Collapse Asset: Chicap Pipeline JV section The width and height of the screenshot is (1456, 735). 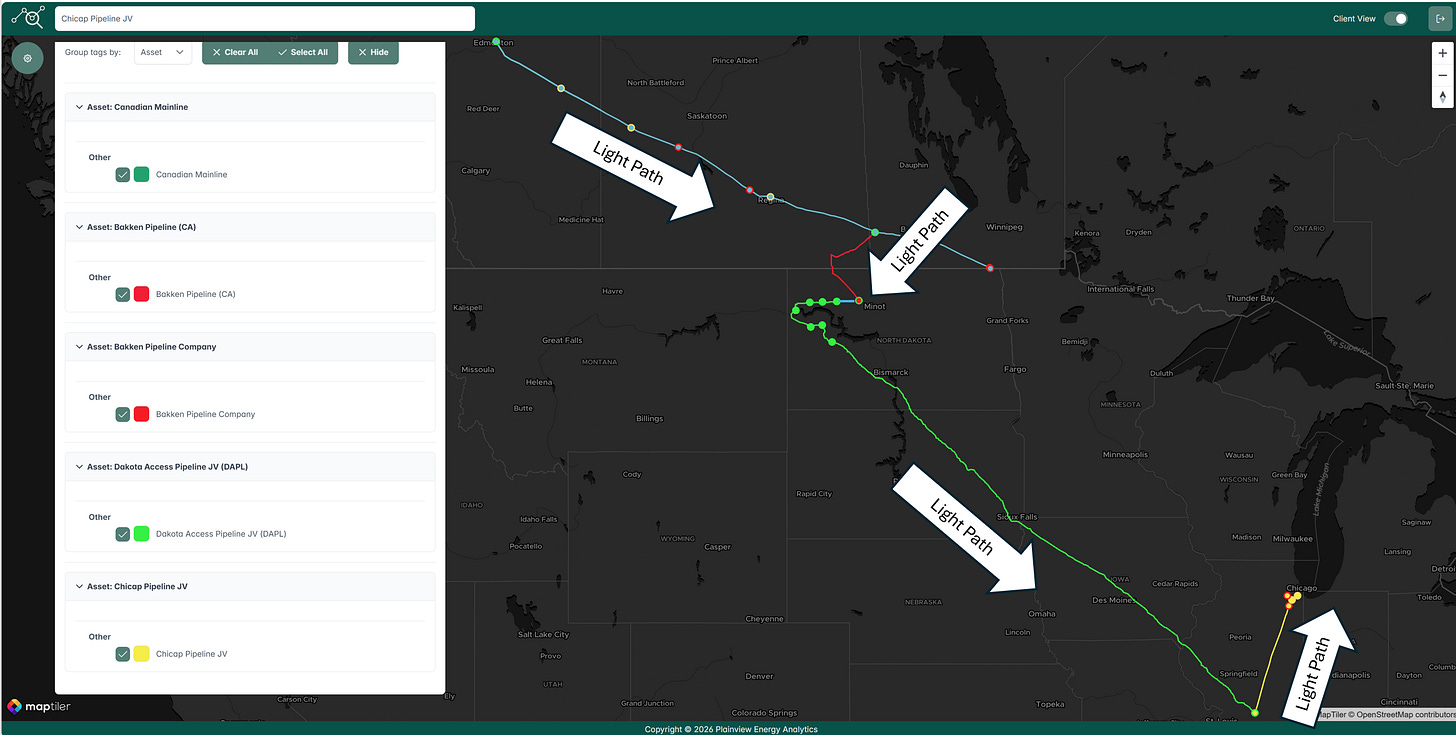pyautogui.click(x=250, y=587)
